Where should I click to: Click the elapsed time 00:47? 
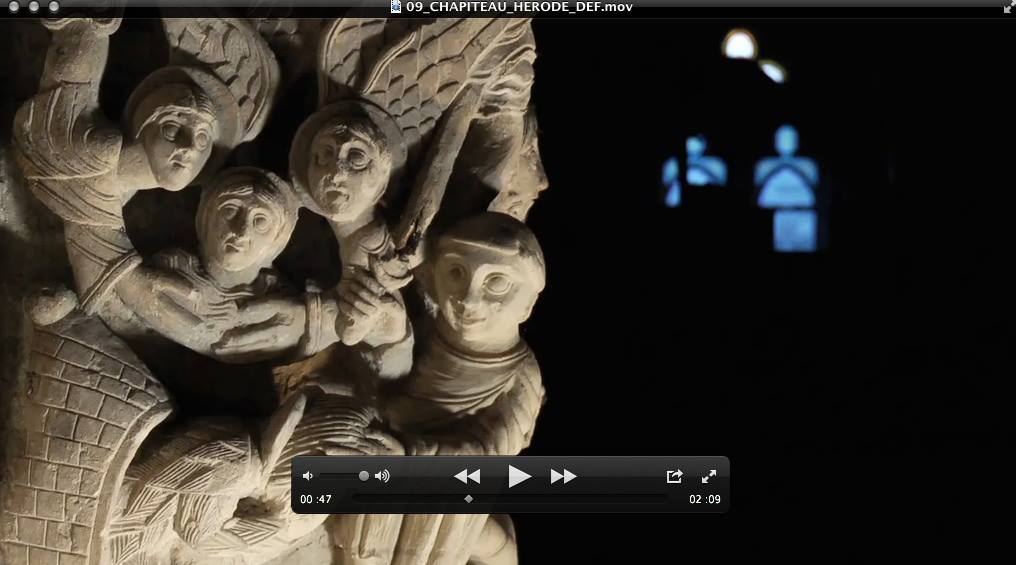point(316,500)
